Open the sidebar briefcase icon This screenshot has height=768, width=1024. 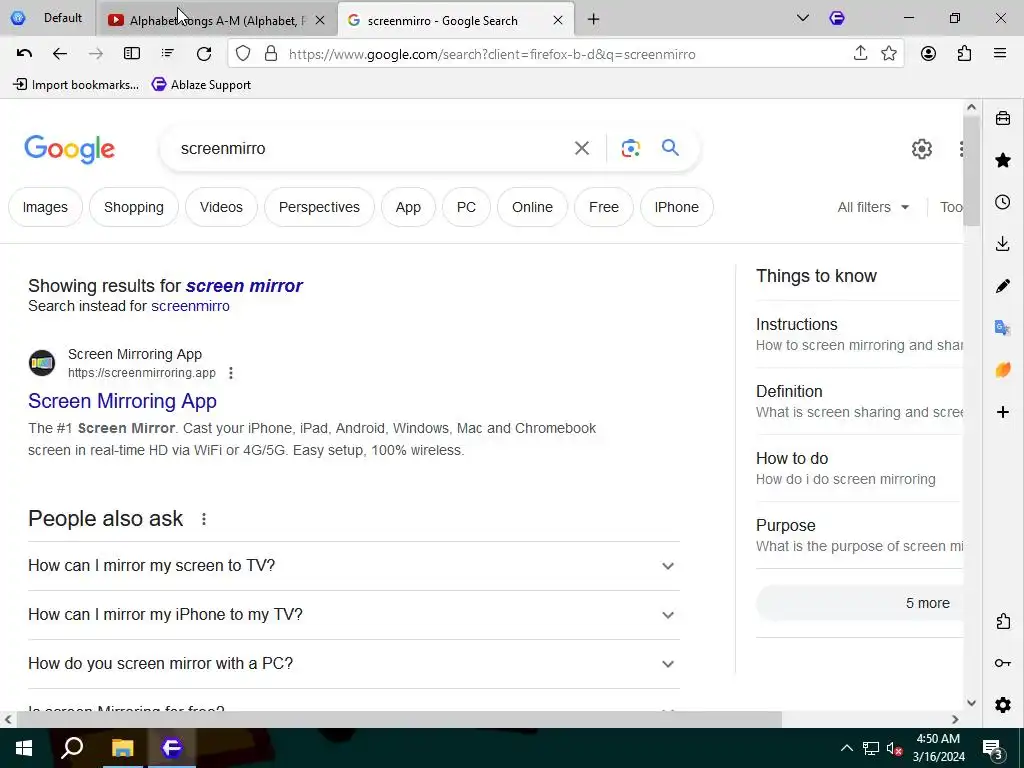[x=1003, y=118]
